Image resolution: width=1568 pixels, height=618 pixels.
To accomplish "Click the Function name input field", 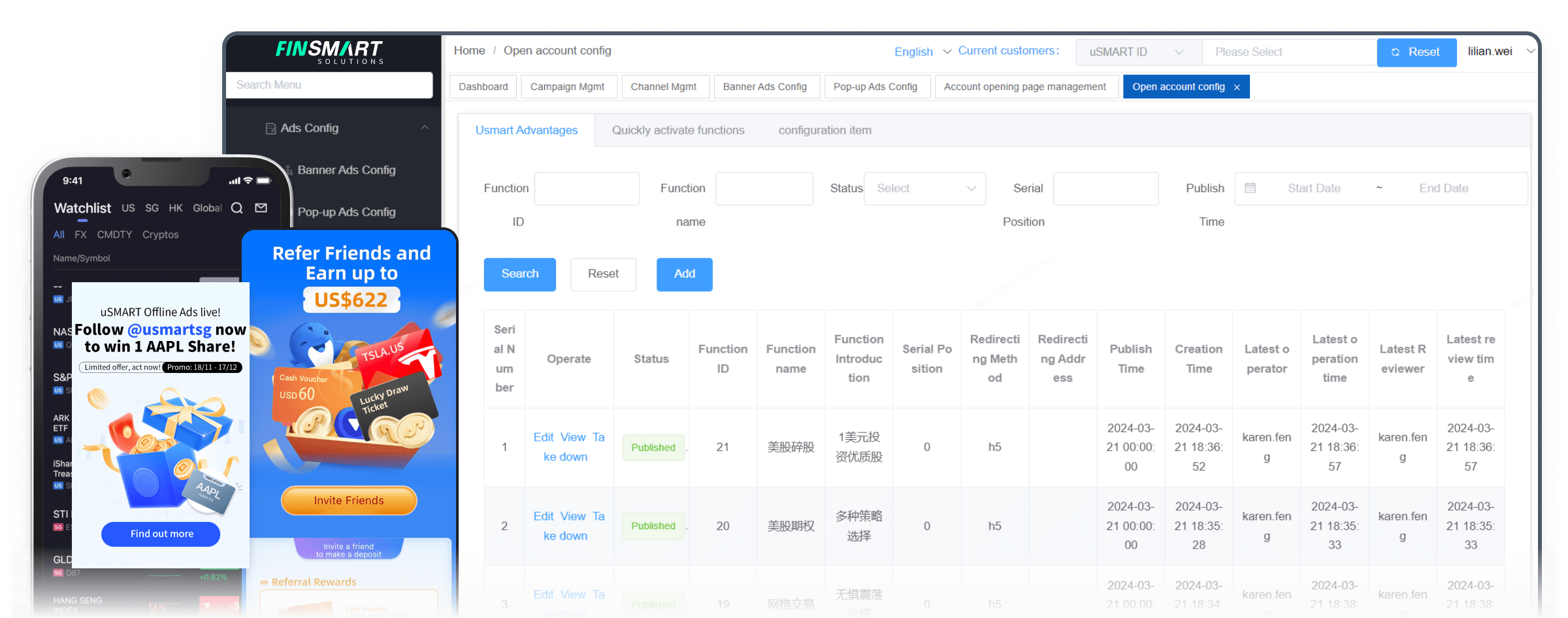I will pos(764,189).
